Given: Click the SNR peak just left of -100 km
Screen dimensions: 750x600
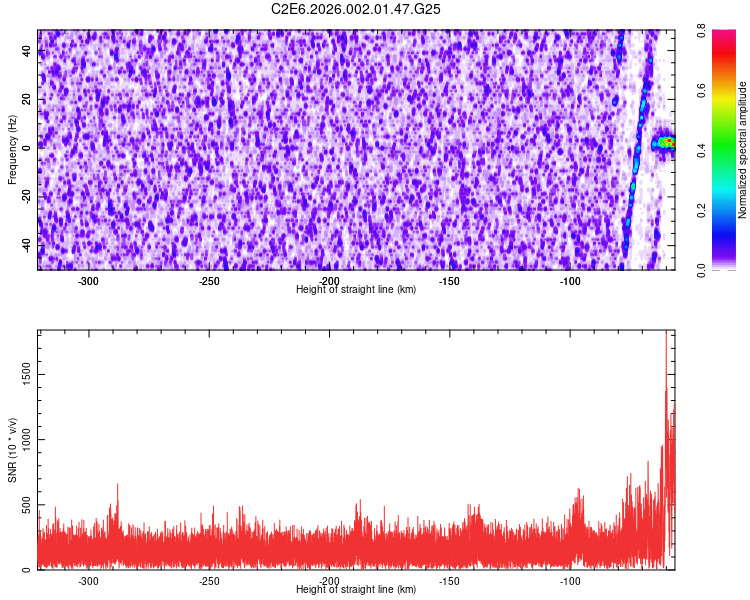Looking at the screenshot, I should pos(579,495).
